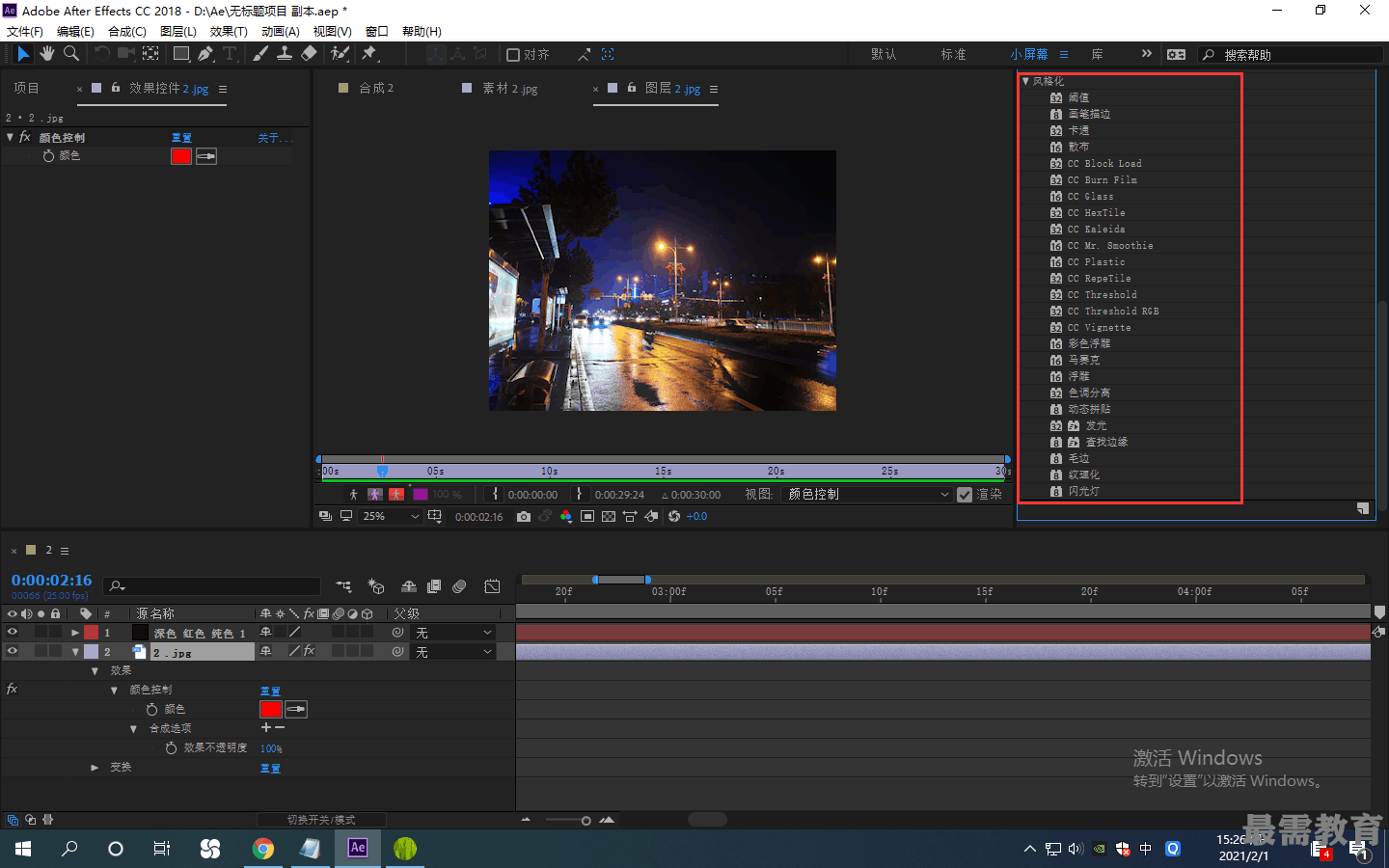This screenshot has height=868, width=1389.
Task: Select the Clone Stamp tool
Action: tap(285, 54)
